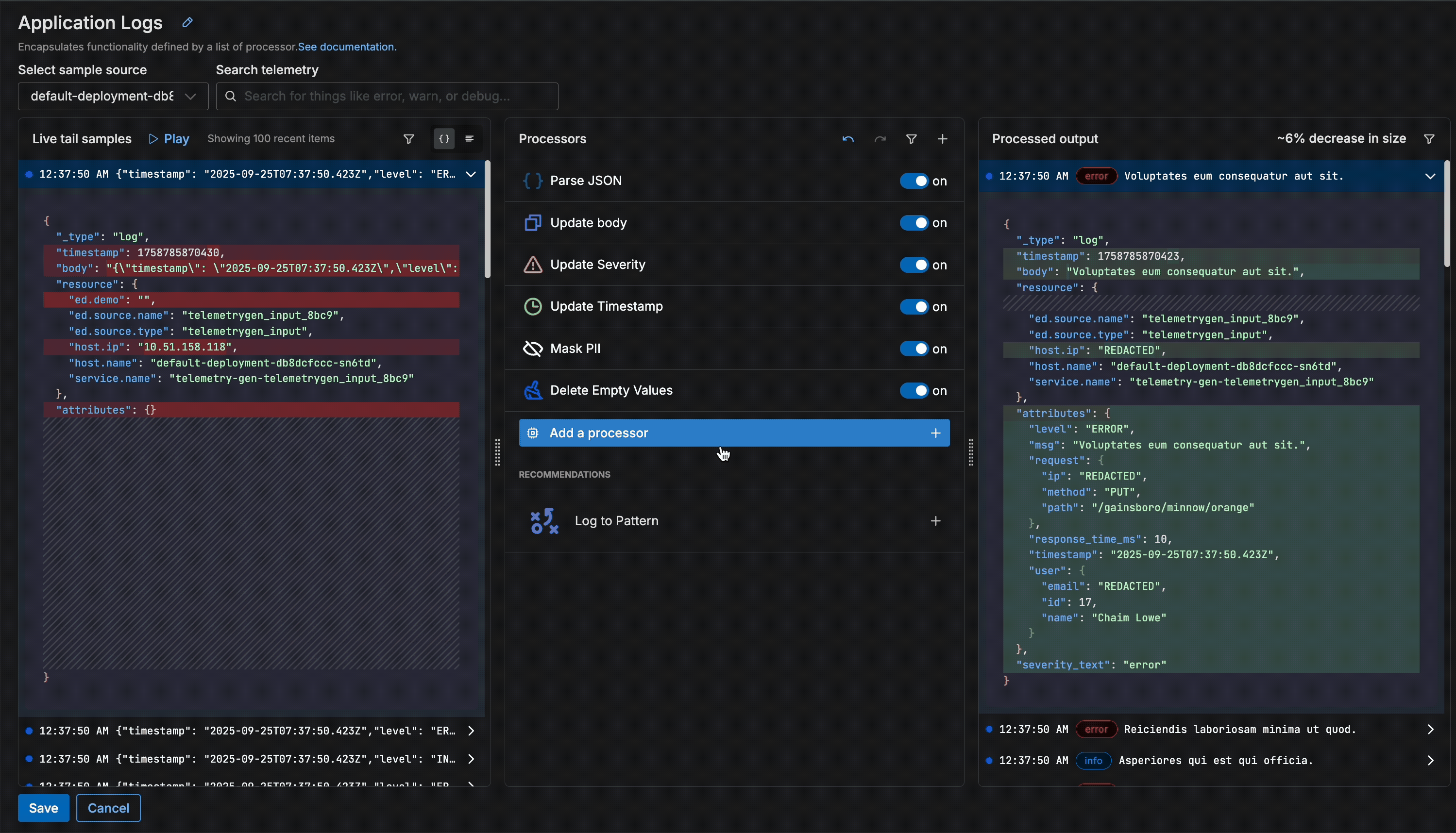Open the Processors filter icon
This screenshot has height=833, width=1456.
point(911,139)
